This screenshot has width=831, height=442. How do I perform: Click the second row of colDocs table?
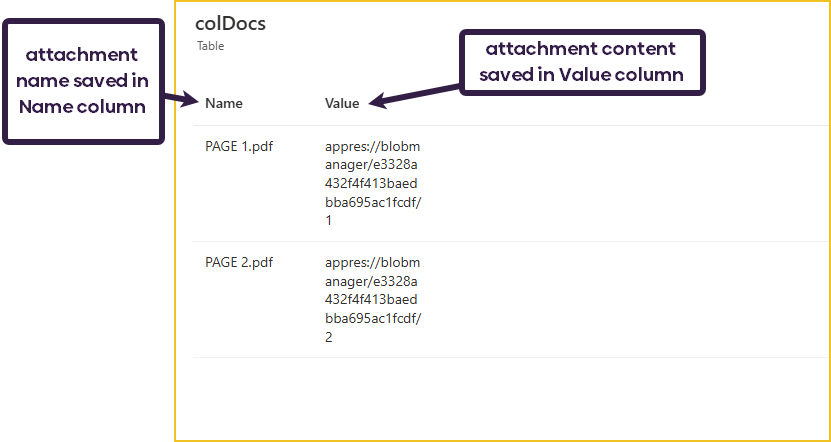pos(511,299)
